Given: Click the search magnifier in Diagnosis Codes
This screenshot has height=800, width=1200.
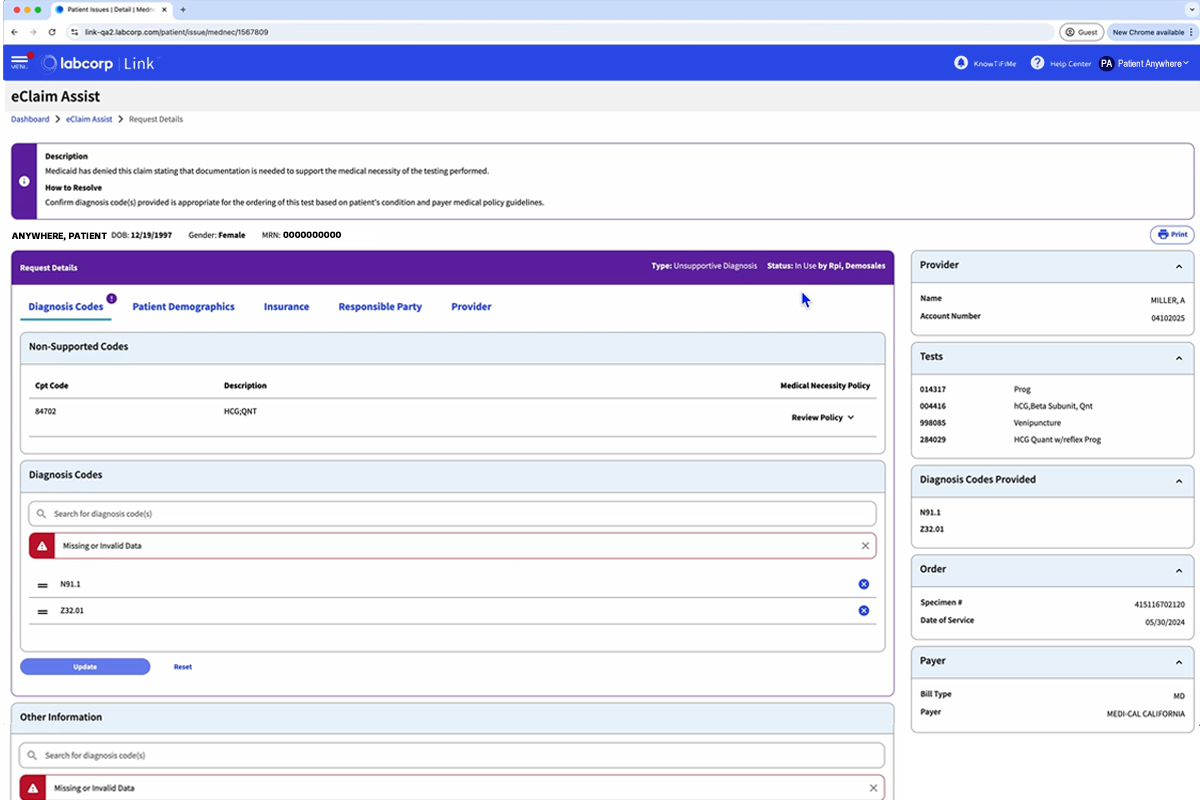Looking at the screenshot, I should (40, 512).
